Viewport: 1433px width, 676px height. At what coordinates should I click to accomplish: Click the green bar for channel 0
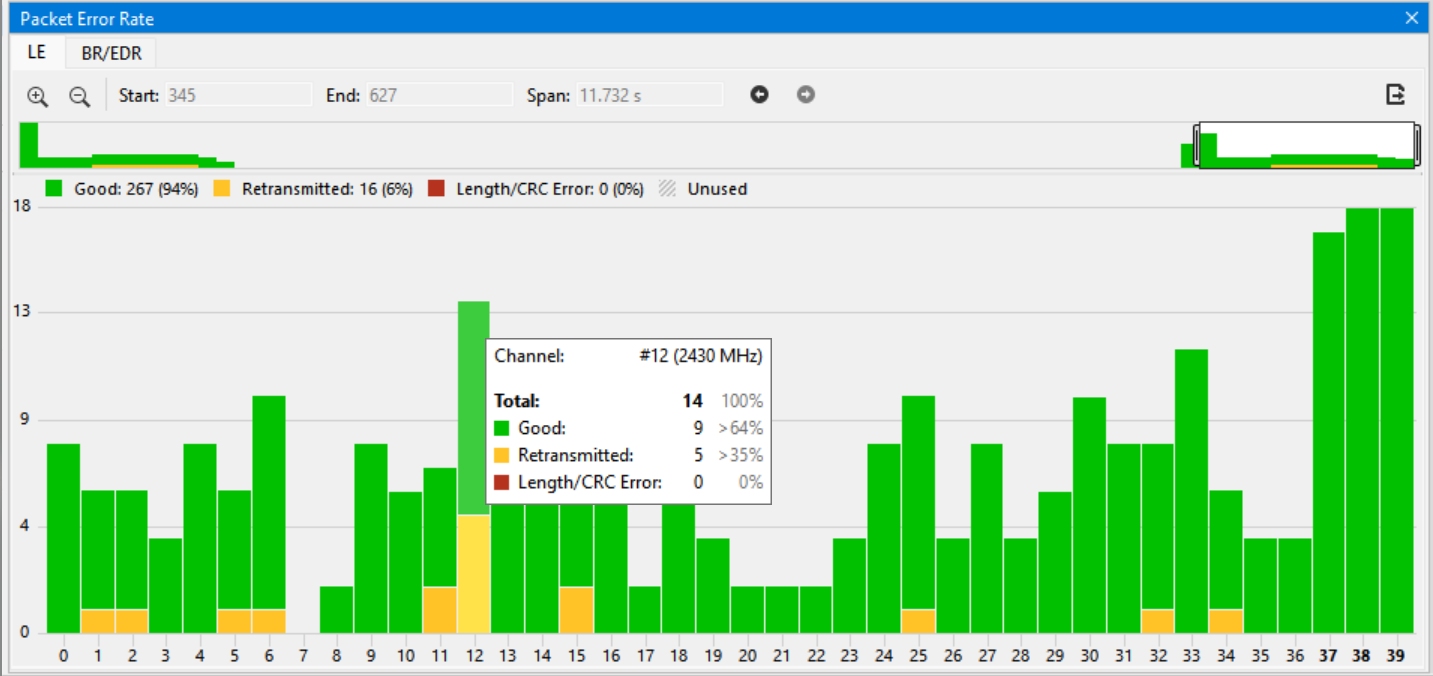pyautogui.click(x=63, y=538)
